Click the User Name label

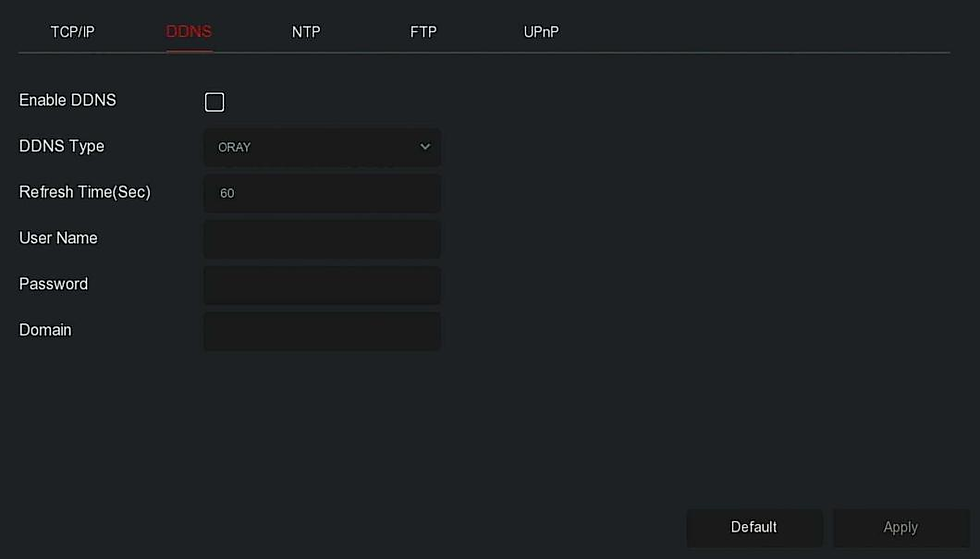coord(58,238)
